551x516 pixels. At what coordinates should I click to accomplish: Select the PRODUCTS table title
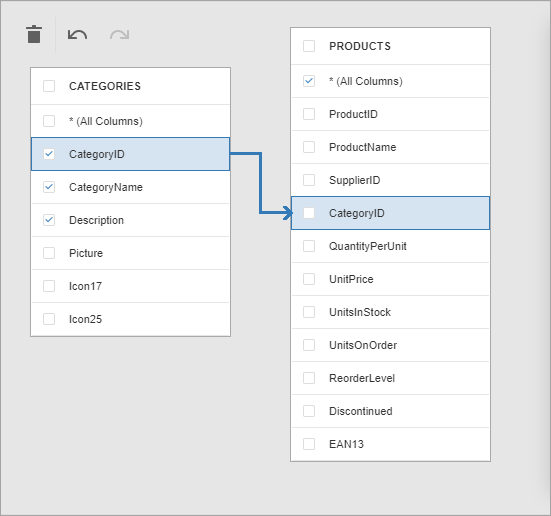pyautogui.click(x=360, y=46)
